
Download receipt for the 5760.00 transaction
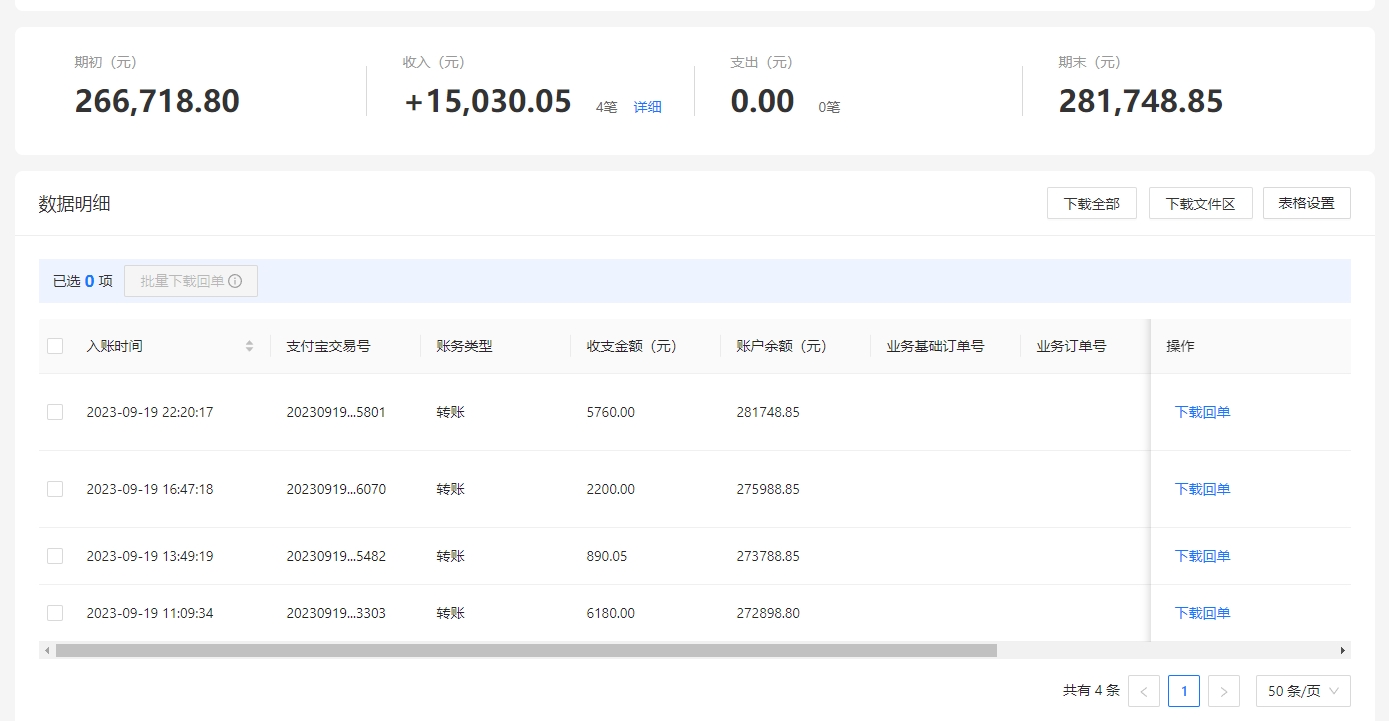point(1202,412)
